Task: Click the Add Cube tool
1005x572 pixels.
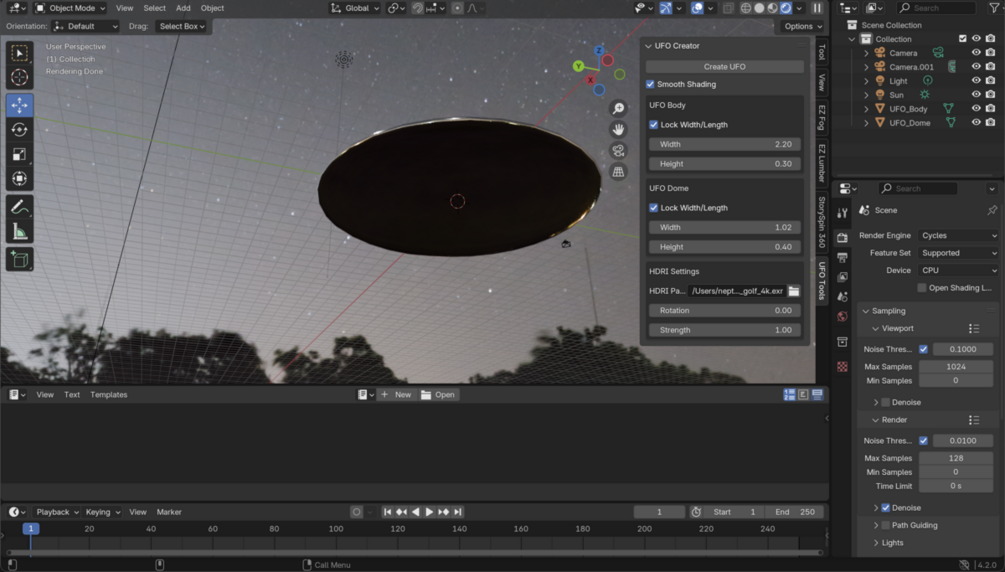Action: click(19, 259)
